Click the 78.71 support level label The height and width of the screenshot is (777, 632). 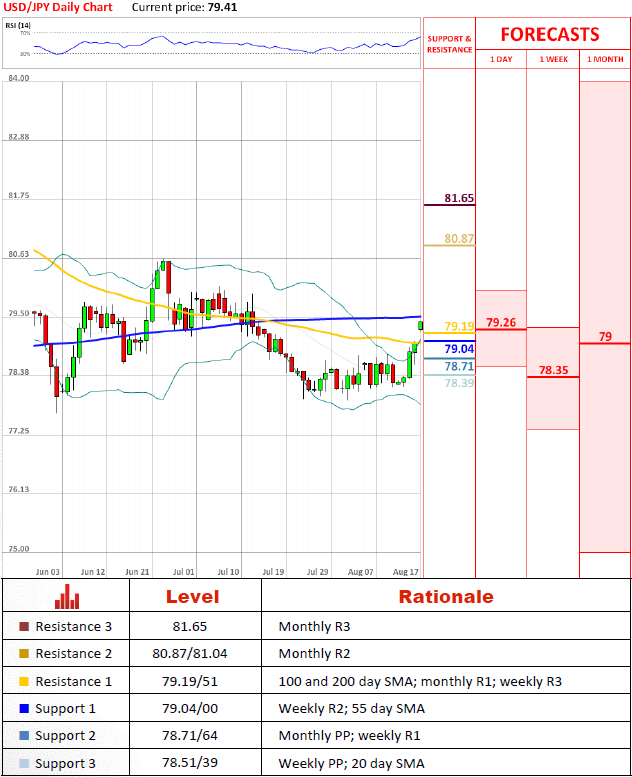(459, 366)
